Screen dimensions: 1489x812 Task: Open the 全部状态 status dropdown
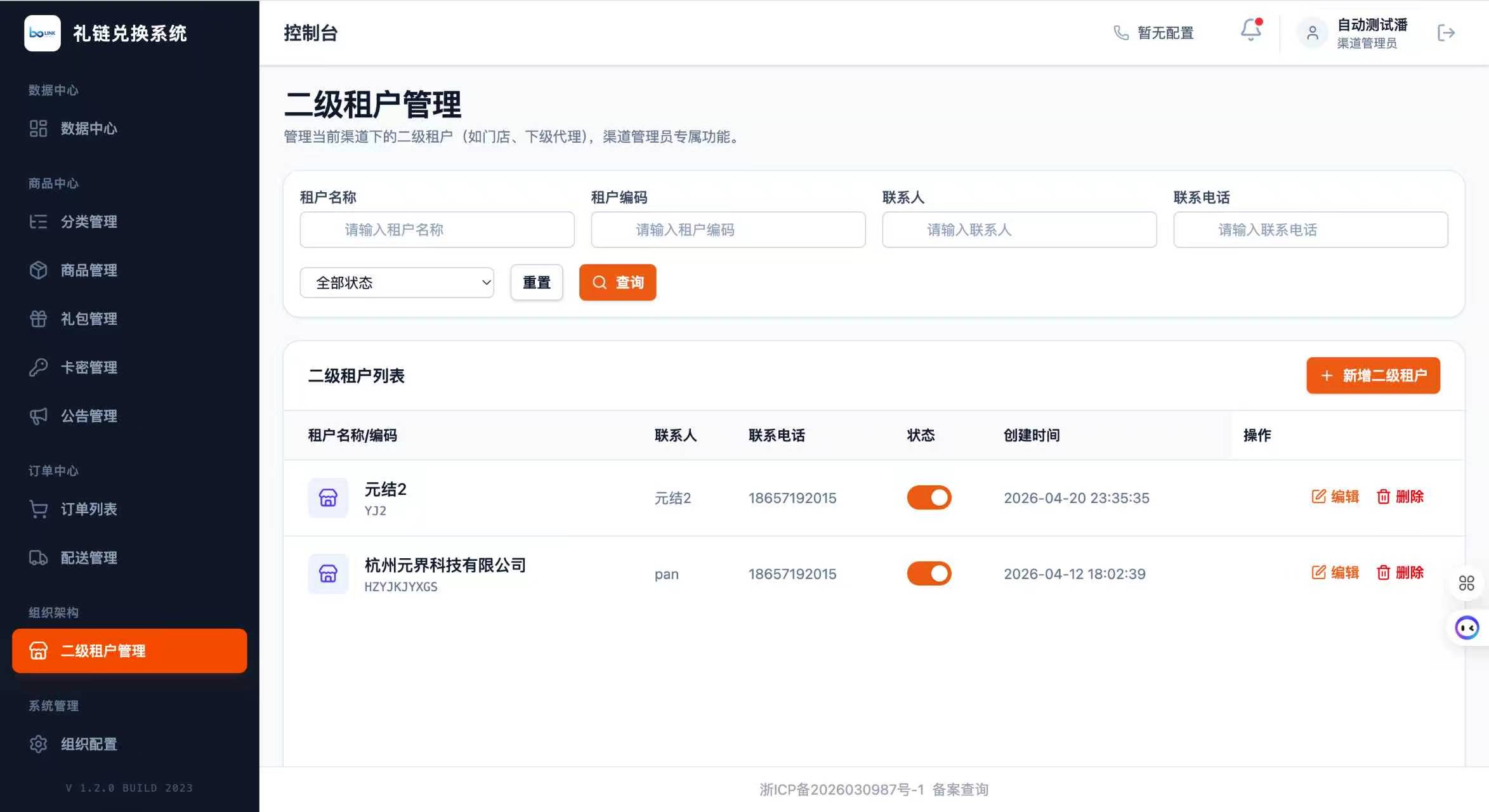397,283
